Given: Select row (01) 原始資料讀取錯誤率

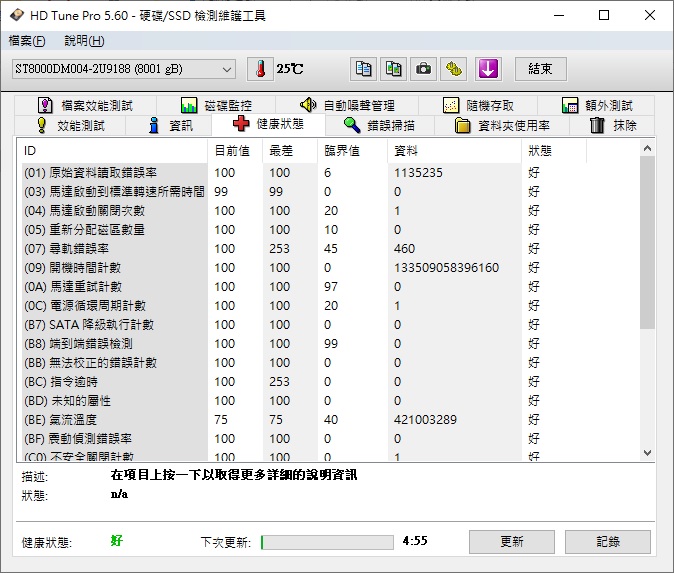Looking at the screenshot, I should (331, 173).
